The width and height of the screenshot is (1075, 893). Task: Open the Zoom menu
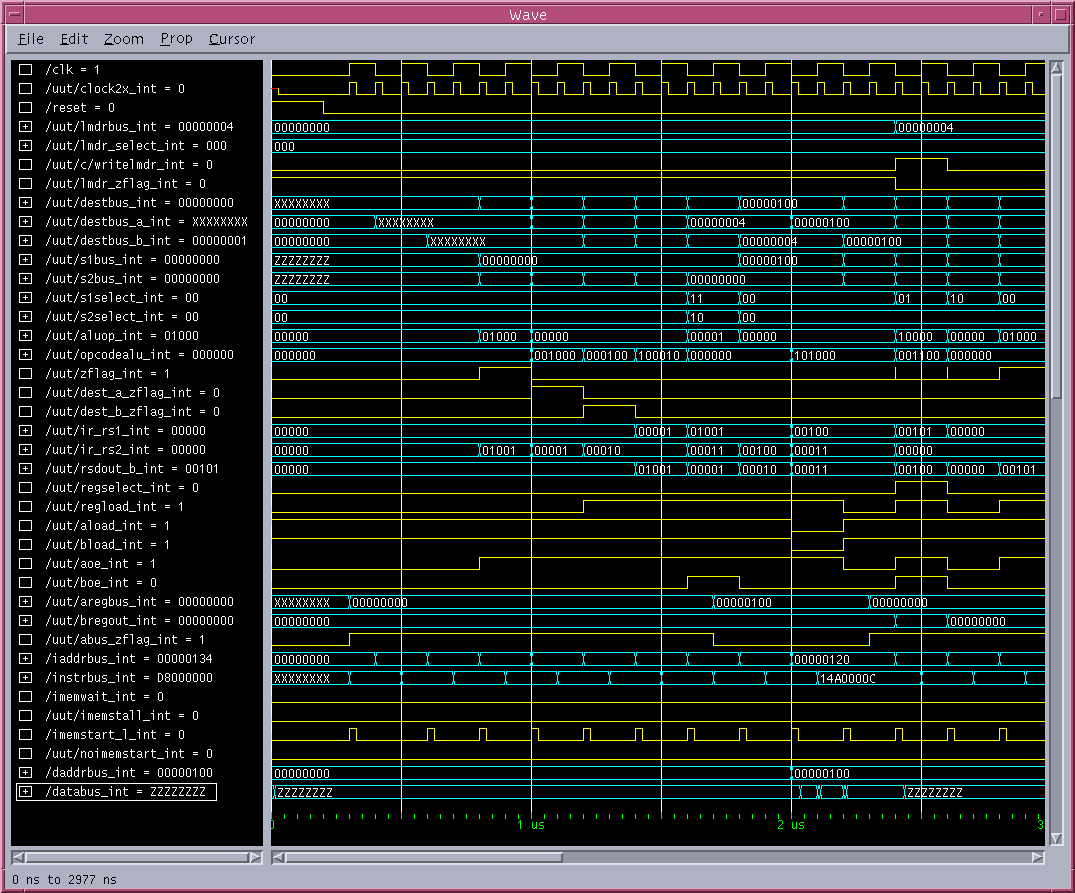pyautogui.click(x=123, y=39)
